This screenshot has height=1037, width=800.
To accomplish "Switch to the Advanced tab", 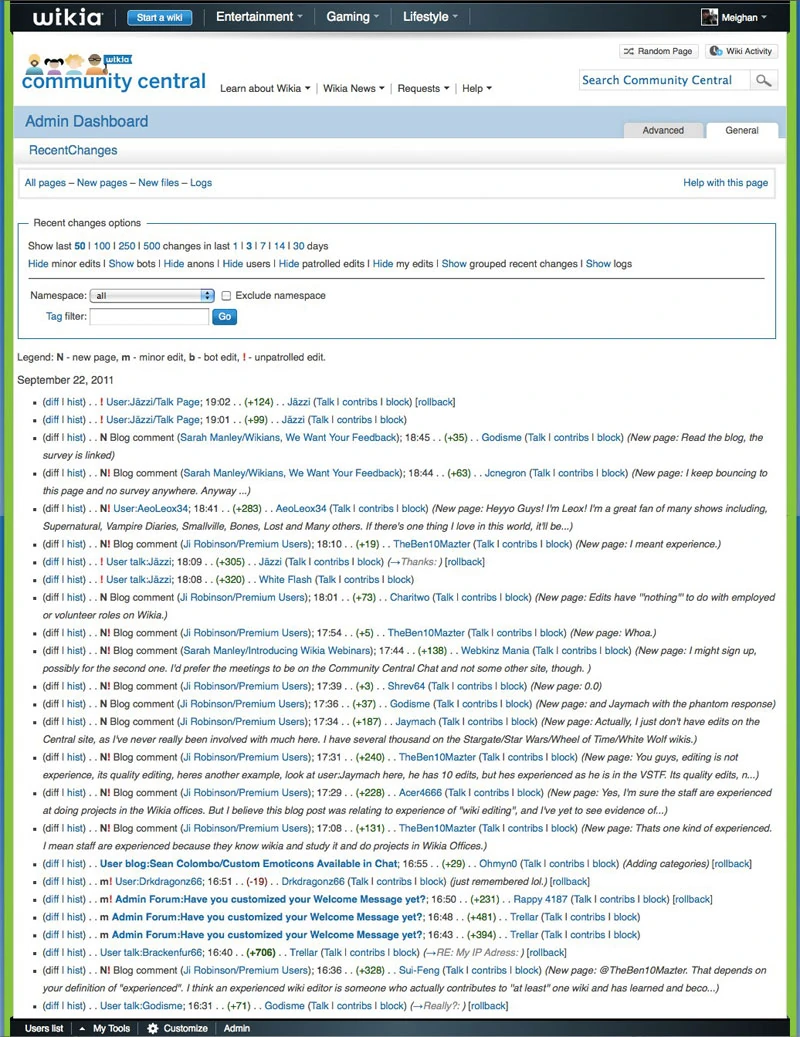I will click(663, 130).
